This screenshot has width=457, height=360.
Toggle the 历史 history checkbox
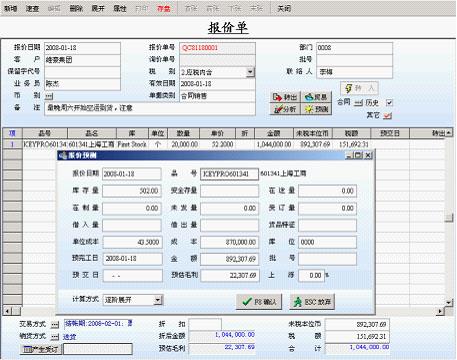[x=389, y=103]
